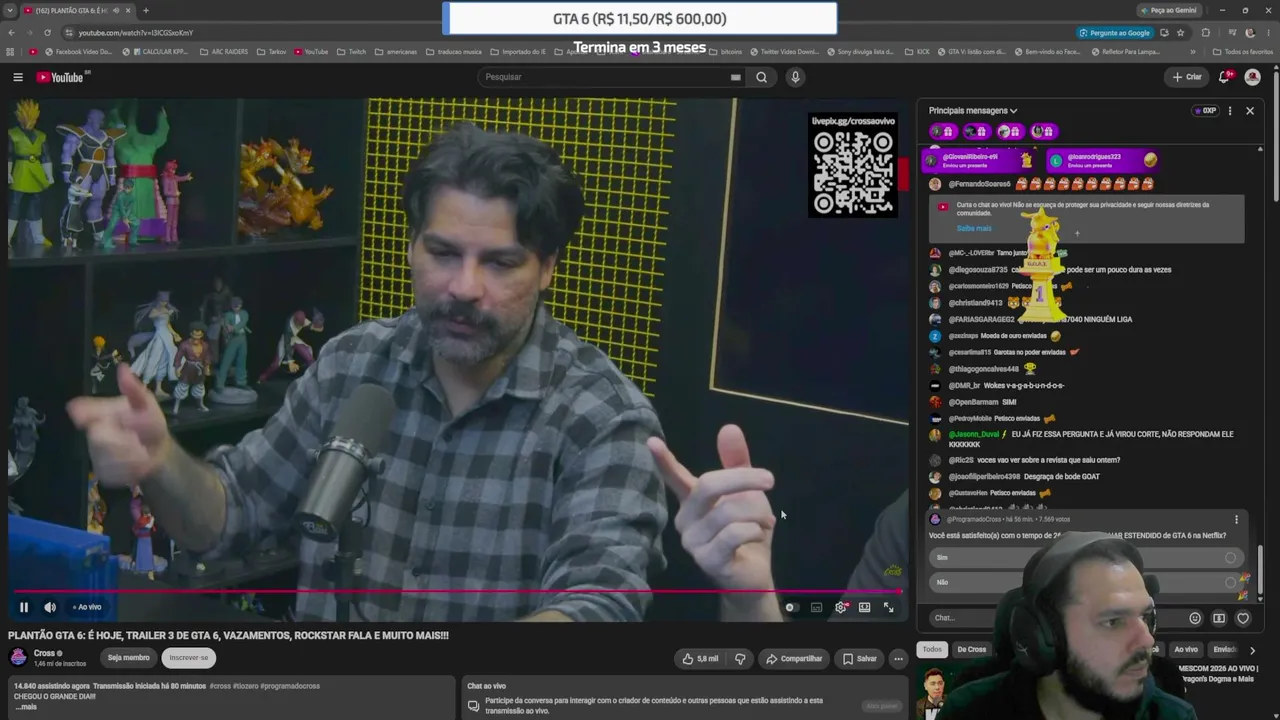This screenshot has height=720, width=1280.
Task: Open the YouTube guide hamburger menu
Action: click(18, 77)
